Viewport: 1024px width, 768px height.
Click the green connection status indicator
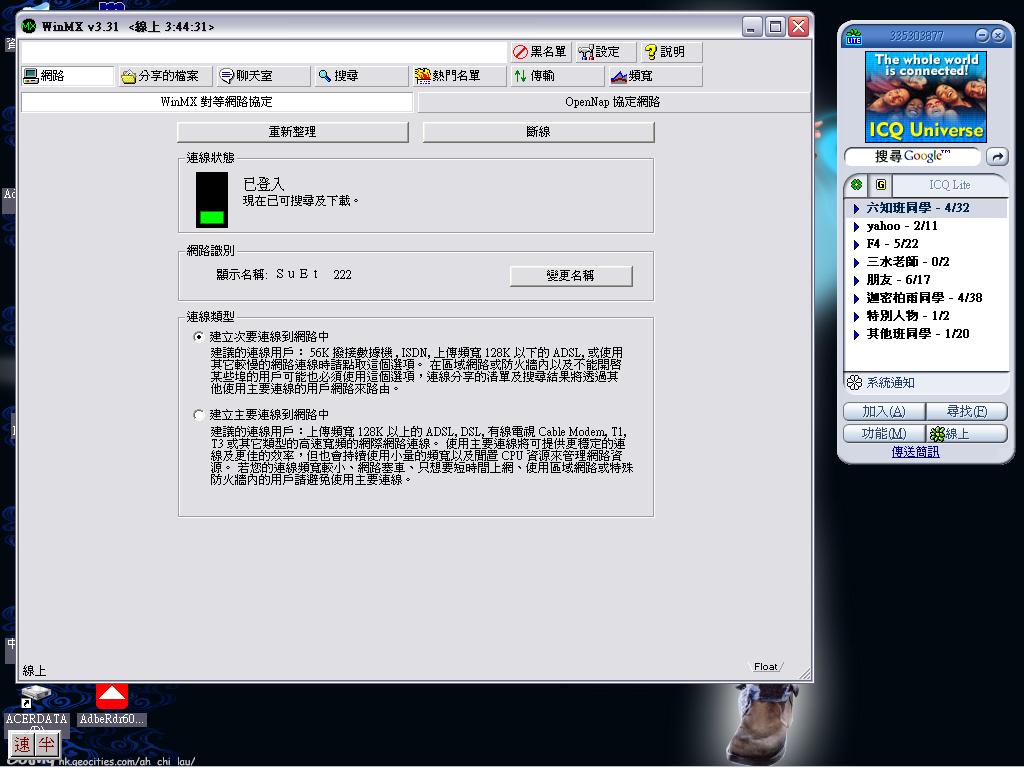tap(212, 200)
